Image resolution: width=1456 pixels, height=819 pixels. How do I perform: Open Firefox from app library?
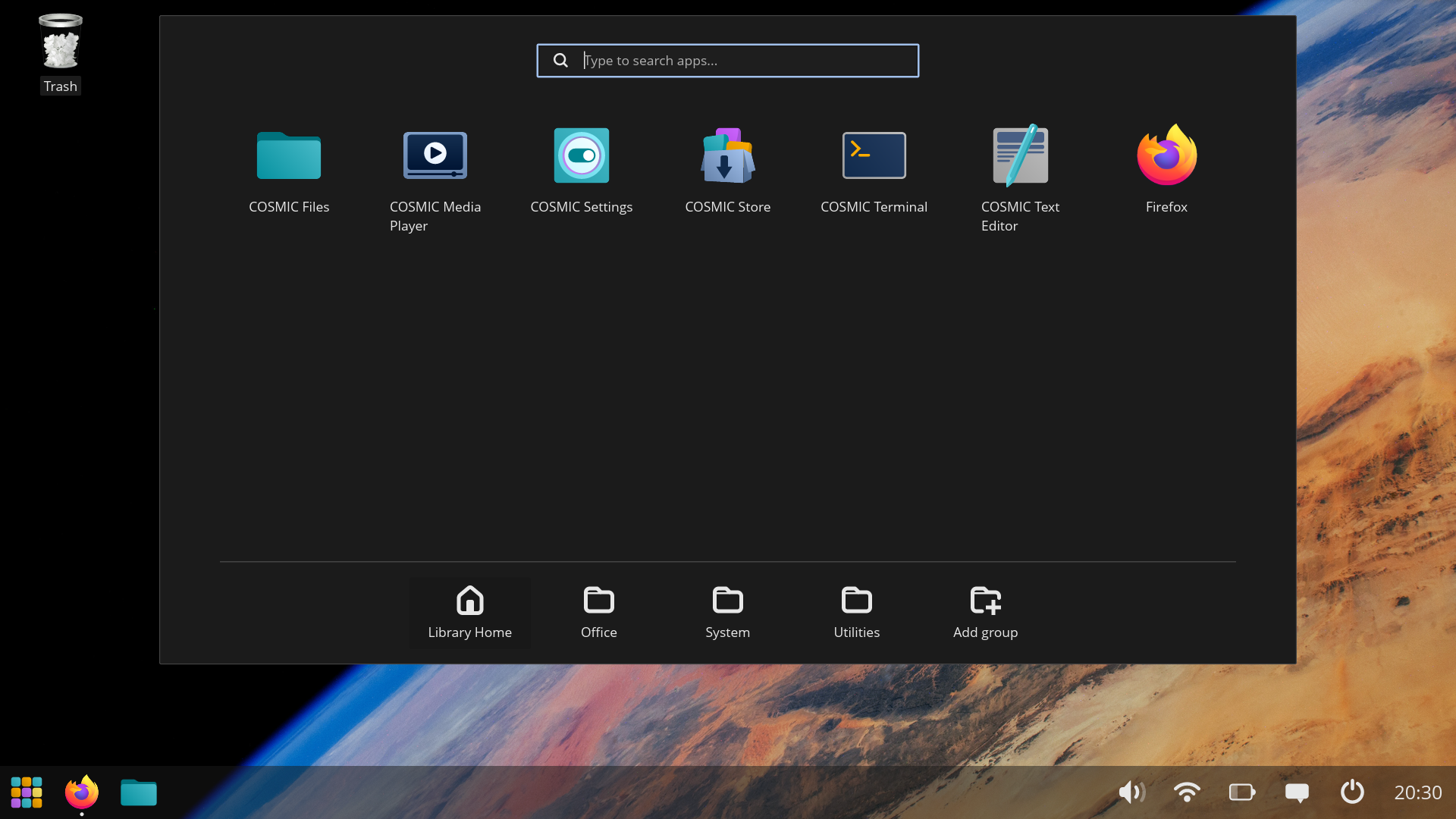tap(1167, 155)
